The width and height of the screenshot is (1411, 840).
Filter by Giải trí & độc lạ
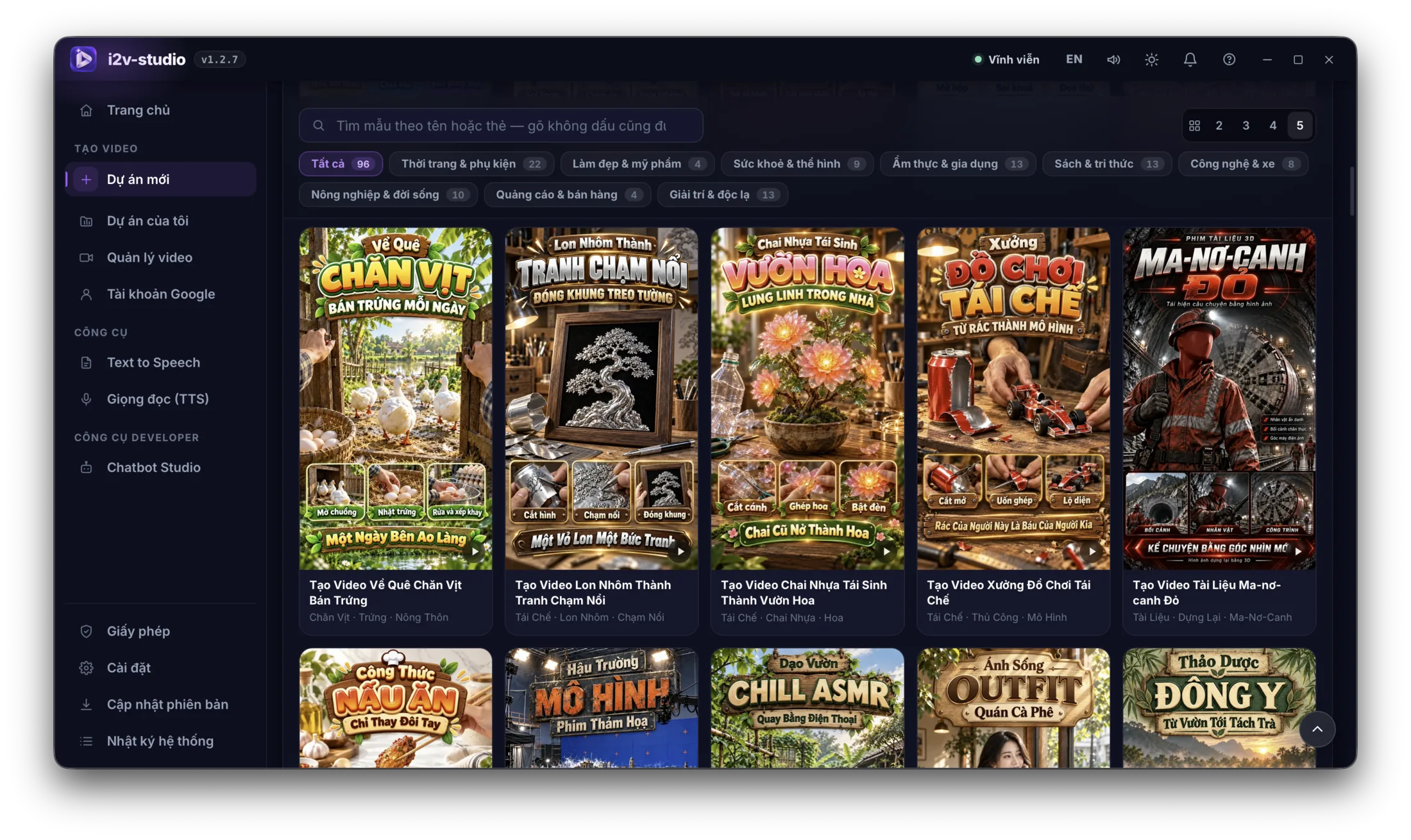[723, 195]
